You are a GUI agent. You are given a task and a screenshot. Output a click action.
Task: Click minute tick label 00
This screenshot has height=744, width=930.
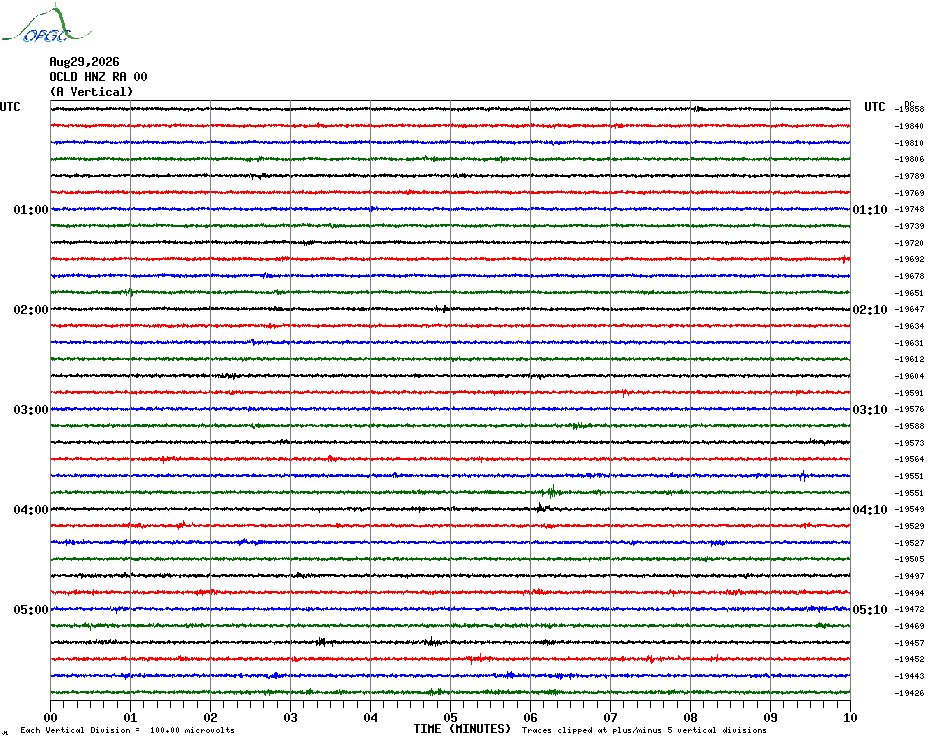(x=50, y=717)
